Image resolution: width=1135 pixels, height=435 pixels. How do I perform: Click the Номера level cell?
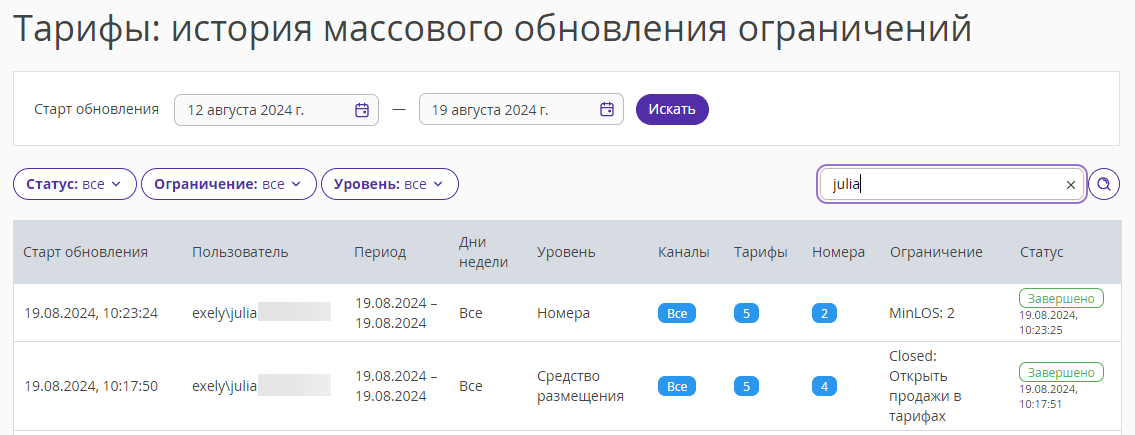coord(563,313)
